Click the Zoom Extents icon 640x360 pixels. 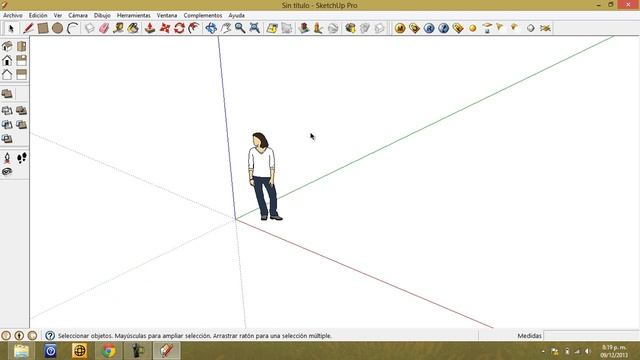pyautogui.click(x=255, y=28)
